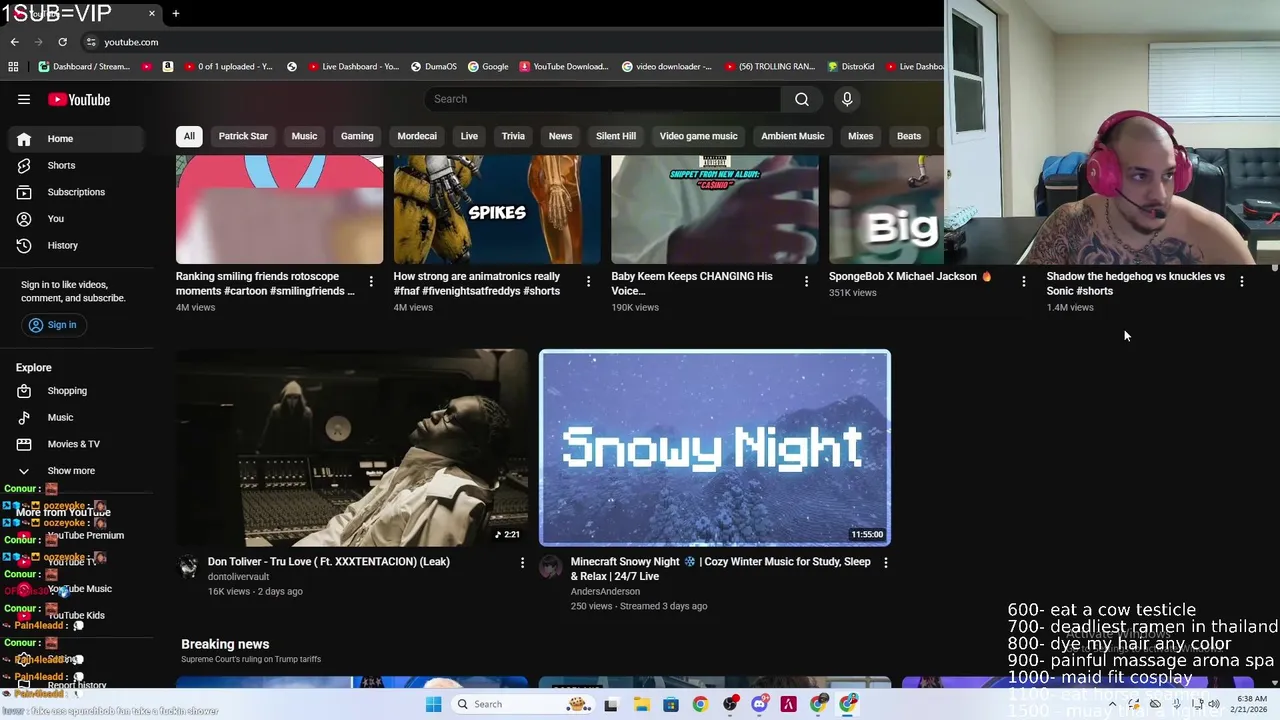The width and height of the screenshot is (1280, 720).
Task: Open Shopping under Explore
Action: tap(76, 391)
